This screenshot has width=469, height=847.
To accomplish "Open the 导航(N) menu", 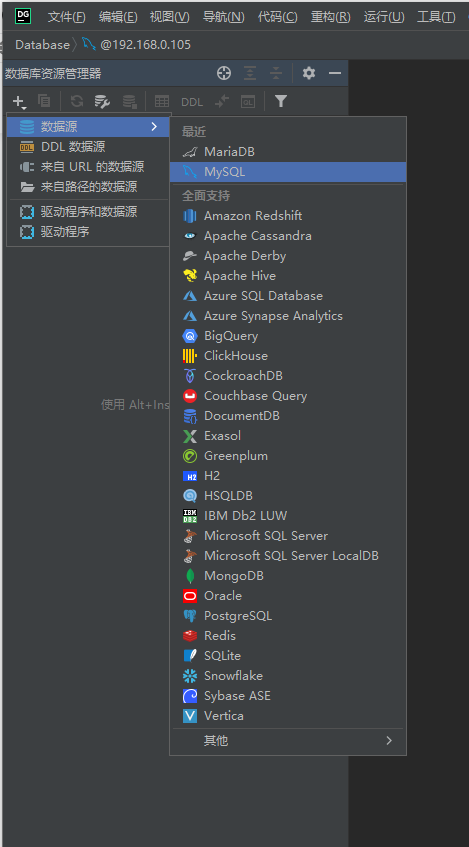I will [224, 17].
